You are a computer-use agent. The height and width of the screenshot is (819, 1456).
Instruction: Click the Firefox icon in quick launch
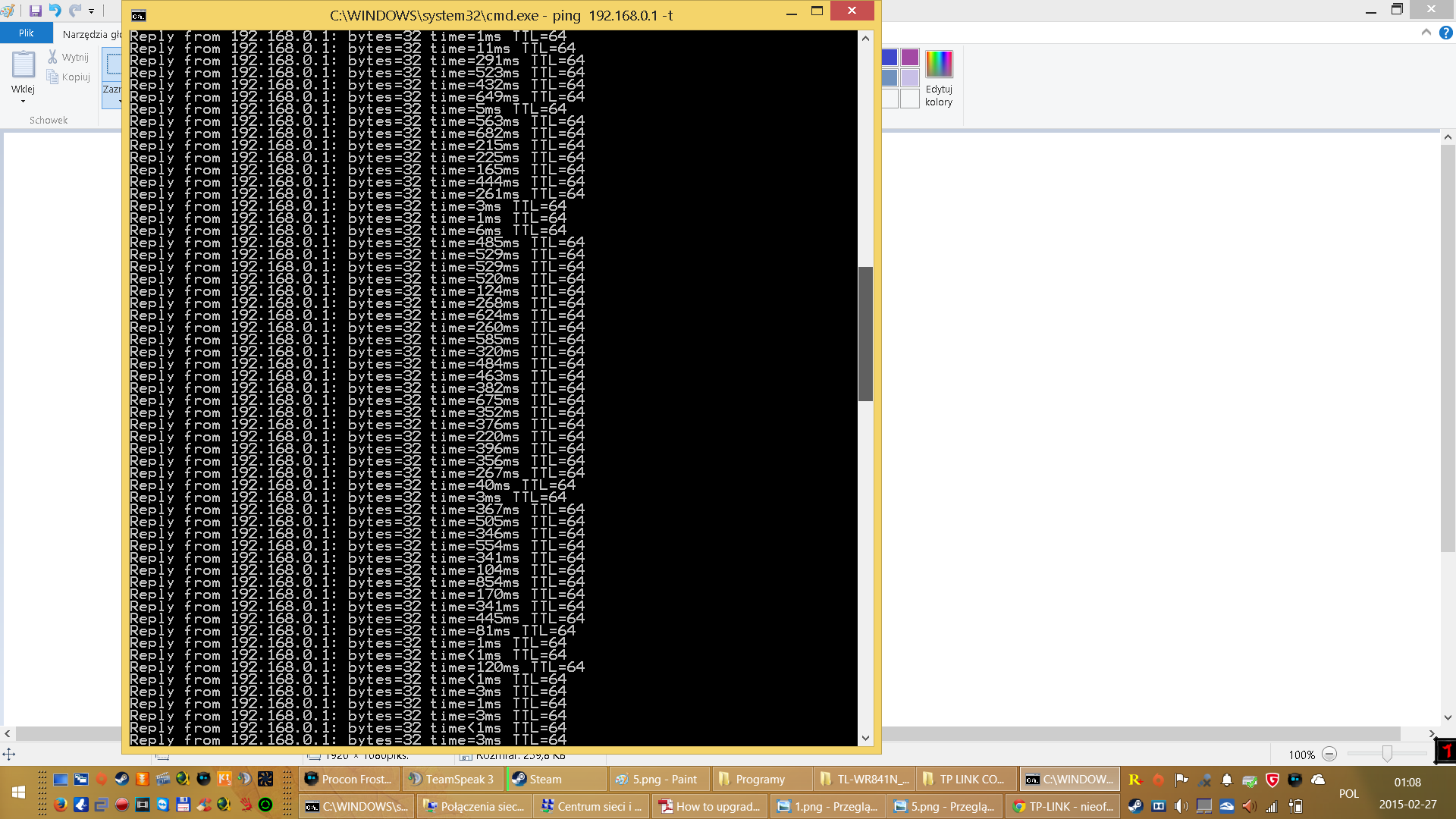tap(61, 805)
